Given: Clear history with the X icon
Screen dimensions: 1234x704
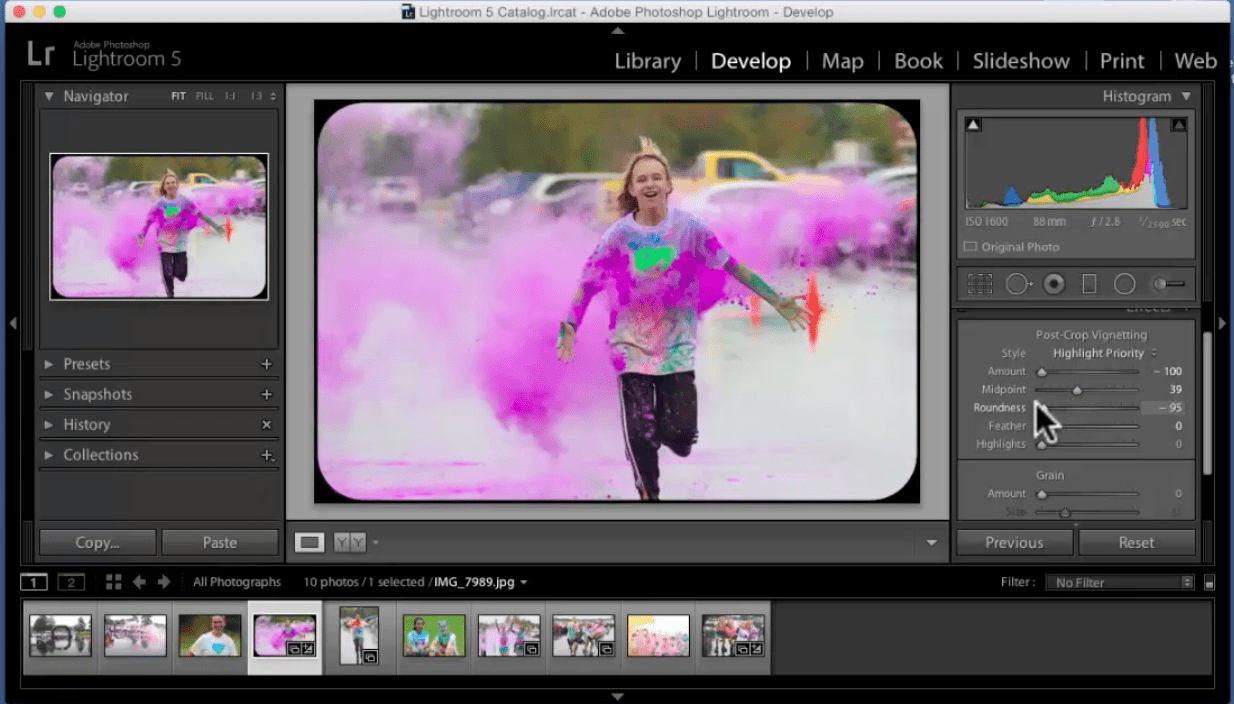Looking at the screenshot, I should [266, 424].
